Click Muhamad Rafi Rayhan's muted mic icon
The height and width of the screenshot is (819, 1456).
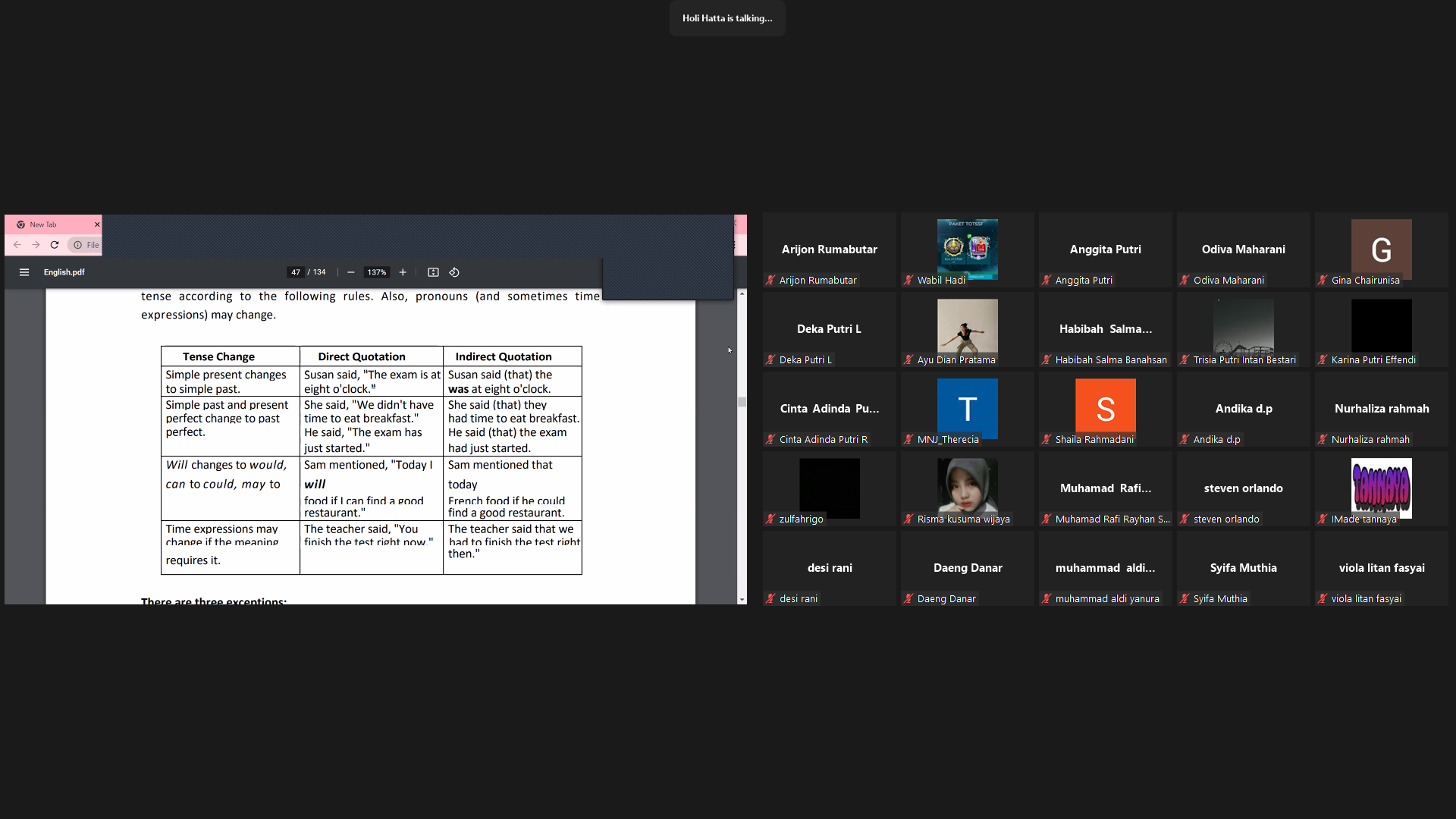point(1046,519)
